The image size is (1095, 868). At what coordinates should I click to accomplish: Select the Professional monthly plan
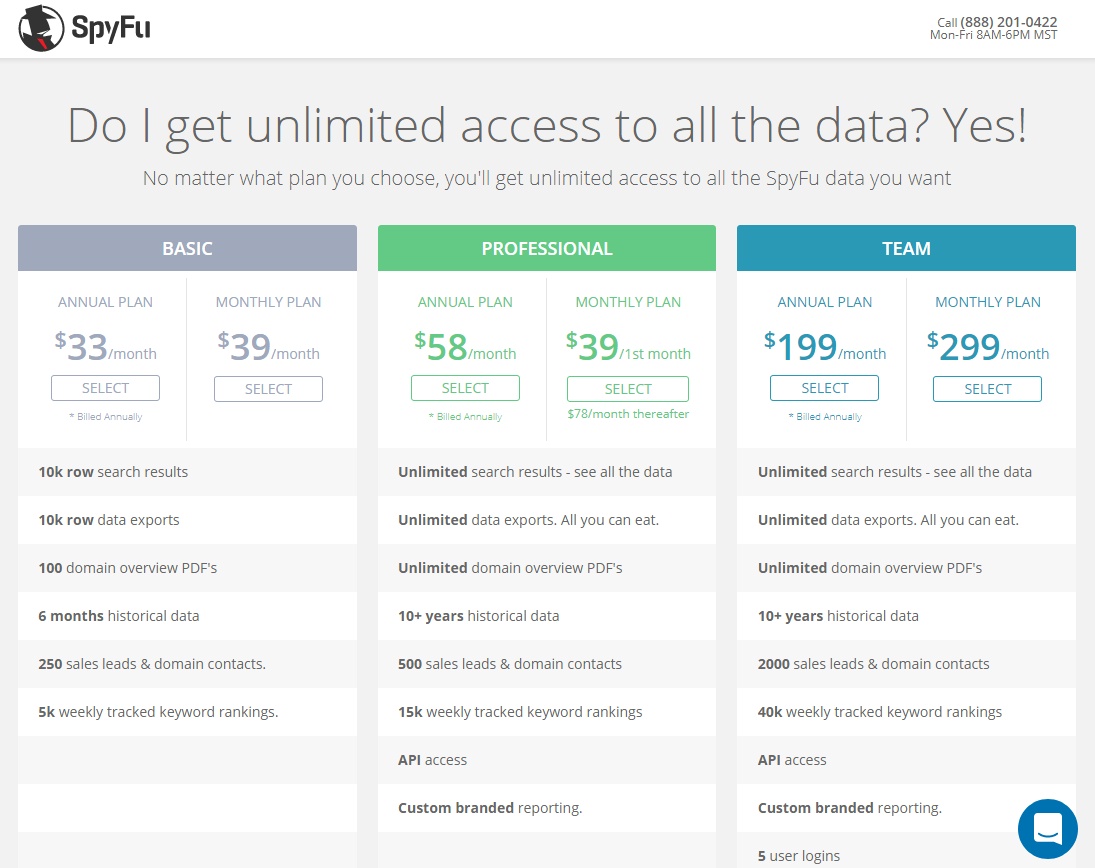pos(628,389)
